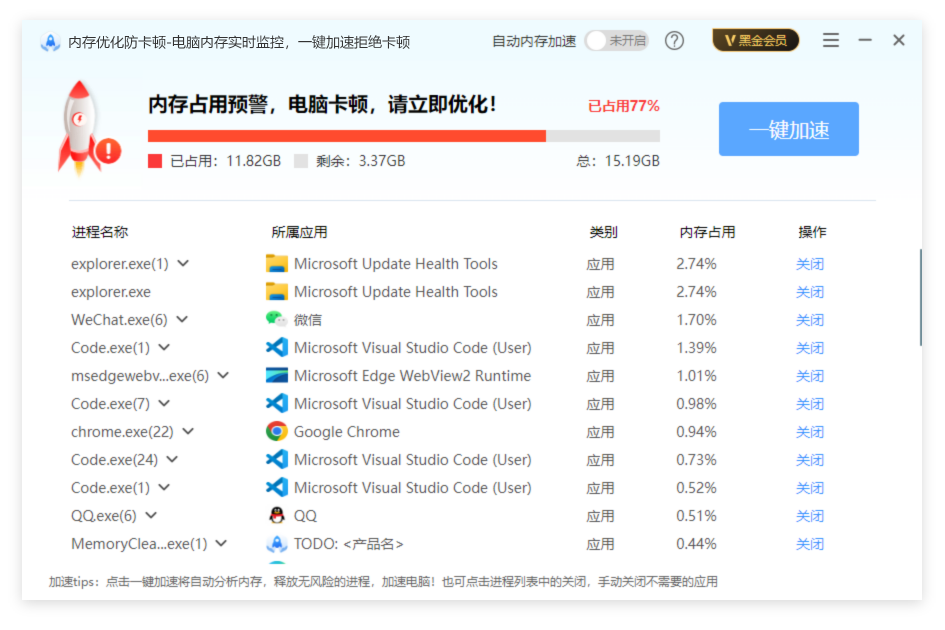Select the explorer.exe process name without a count
The image size is (945, 630).
[x=111, y=292]
